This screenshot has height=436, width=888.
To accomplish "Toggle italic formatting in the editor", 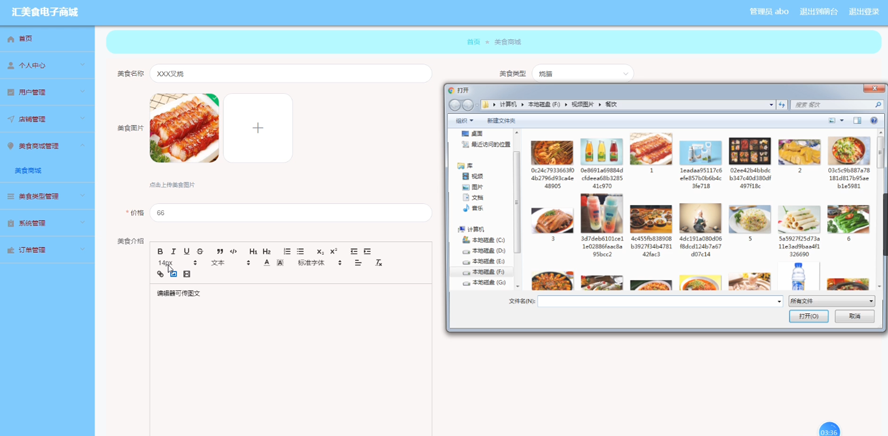I will click(173, 251).
